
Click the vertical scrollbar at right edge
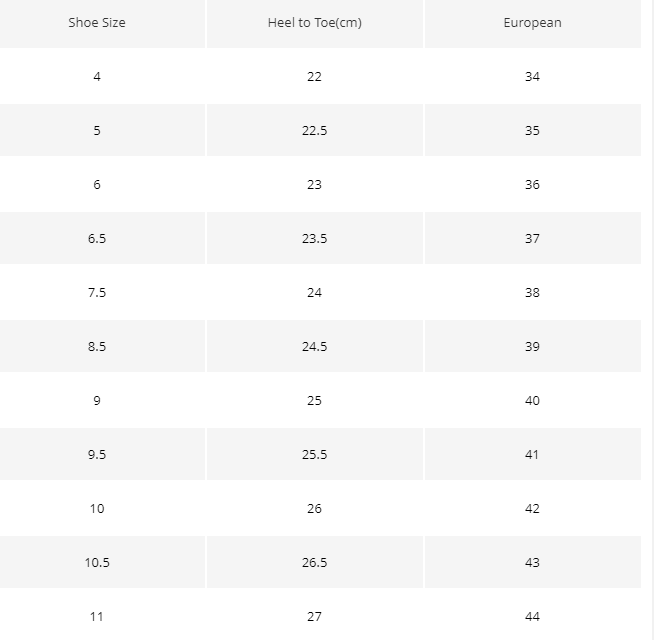pyautogui.click(x=651, y=320)
